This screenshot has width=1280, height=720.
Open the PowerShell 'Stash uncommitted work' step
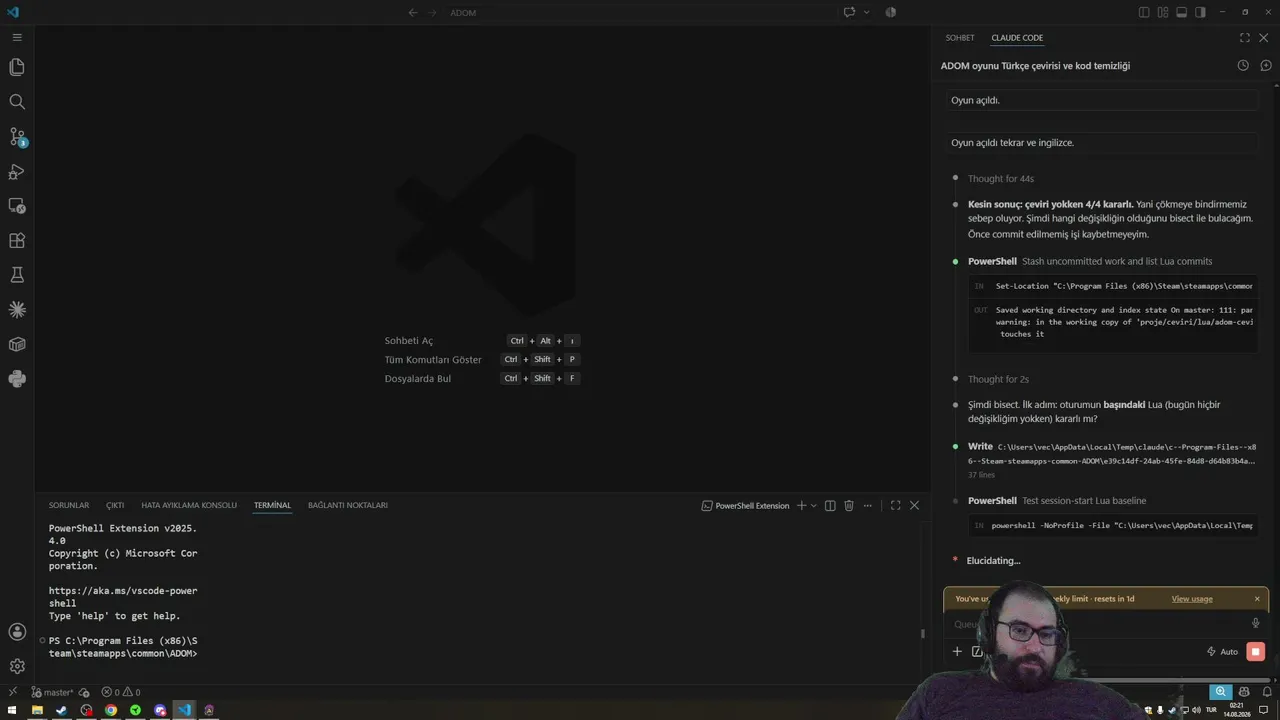(x=1090, y=261)
